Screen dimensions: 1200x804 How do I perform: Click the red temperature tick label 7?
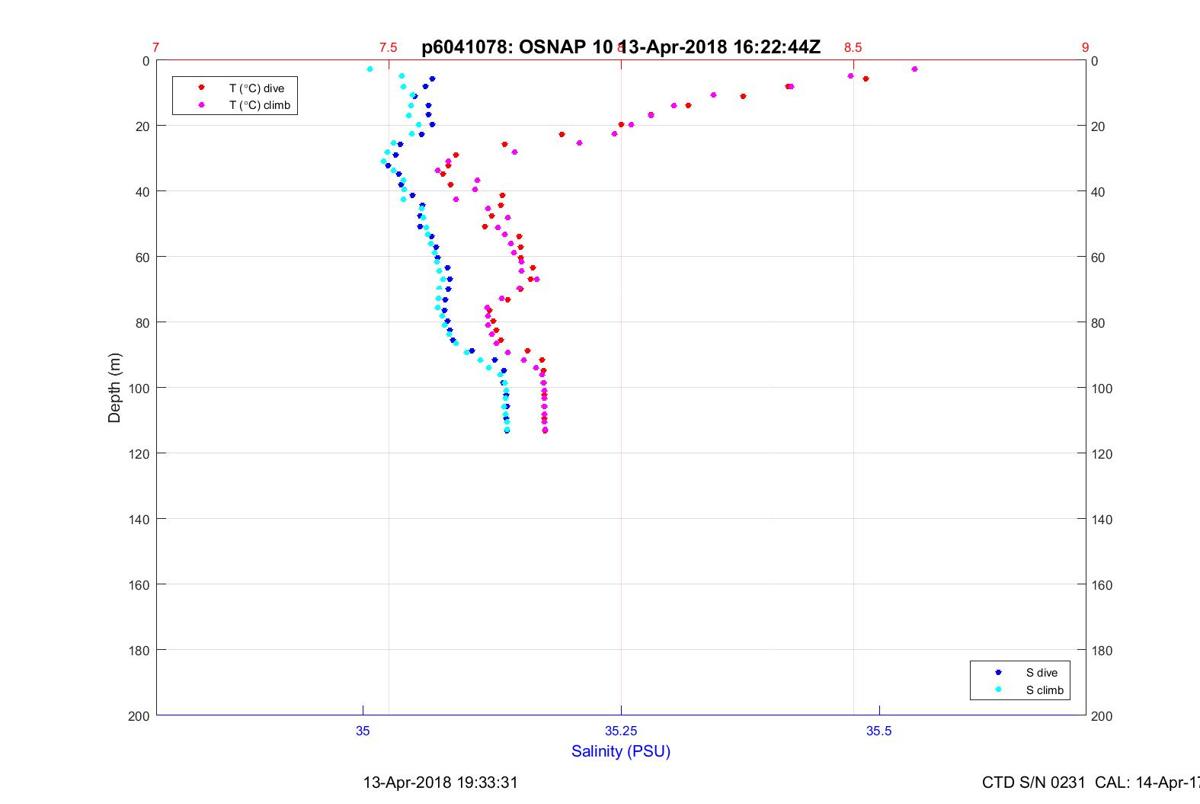tap(156, 47)
